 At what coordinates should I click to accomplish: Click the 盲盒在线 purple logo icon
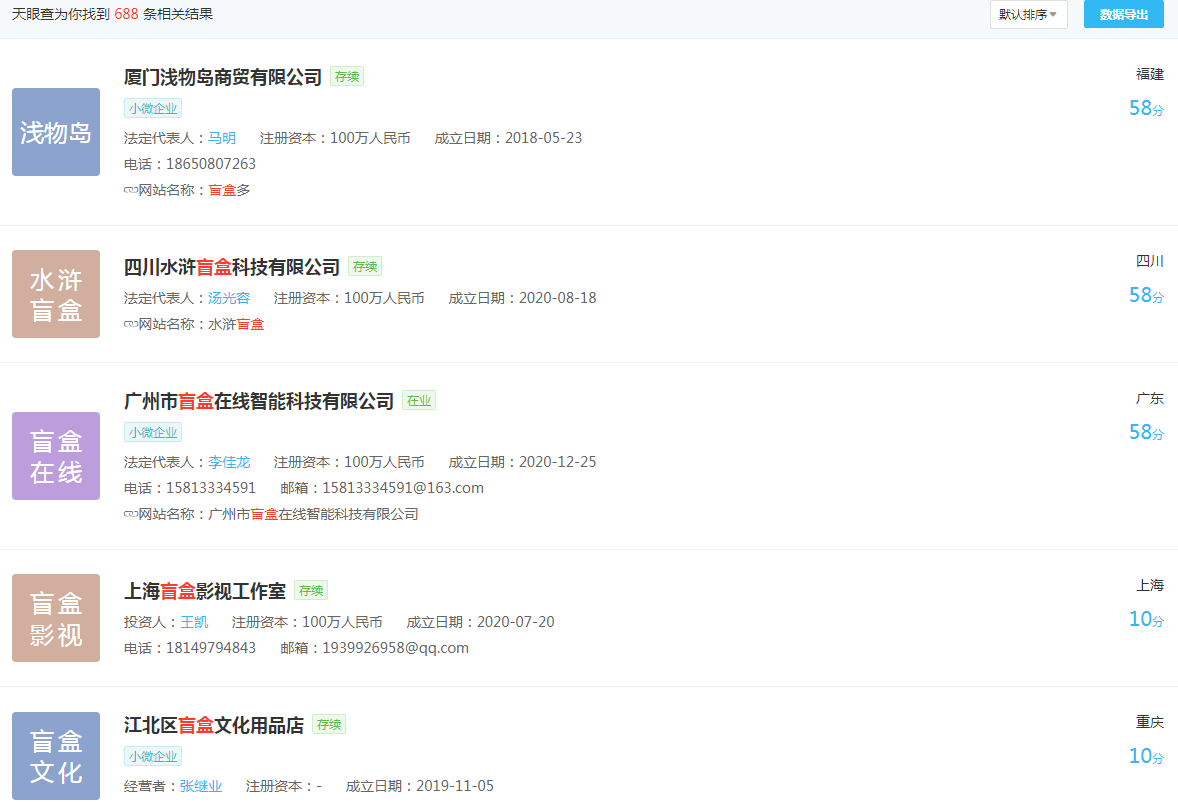(x=55, y=455)
